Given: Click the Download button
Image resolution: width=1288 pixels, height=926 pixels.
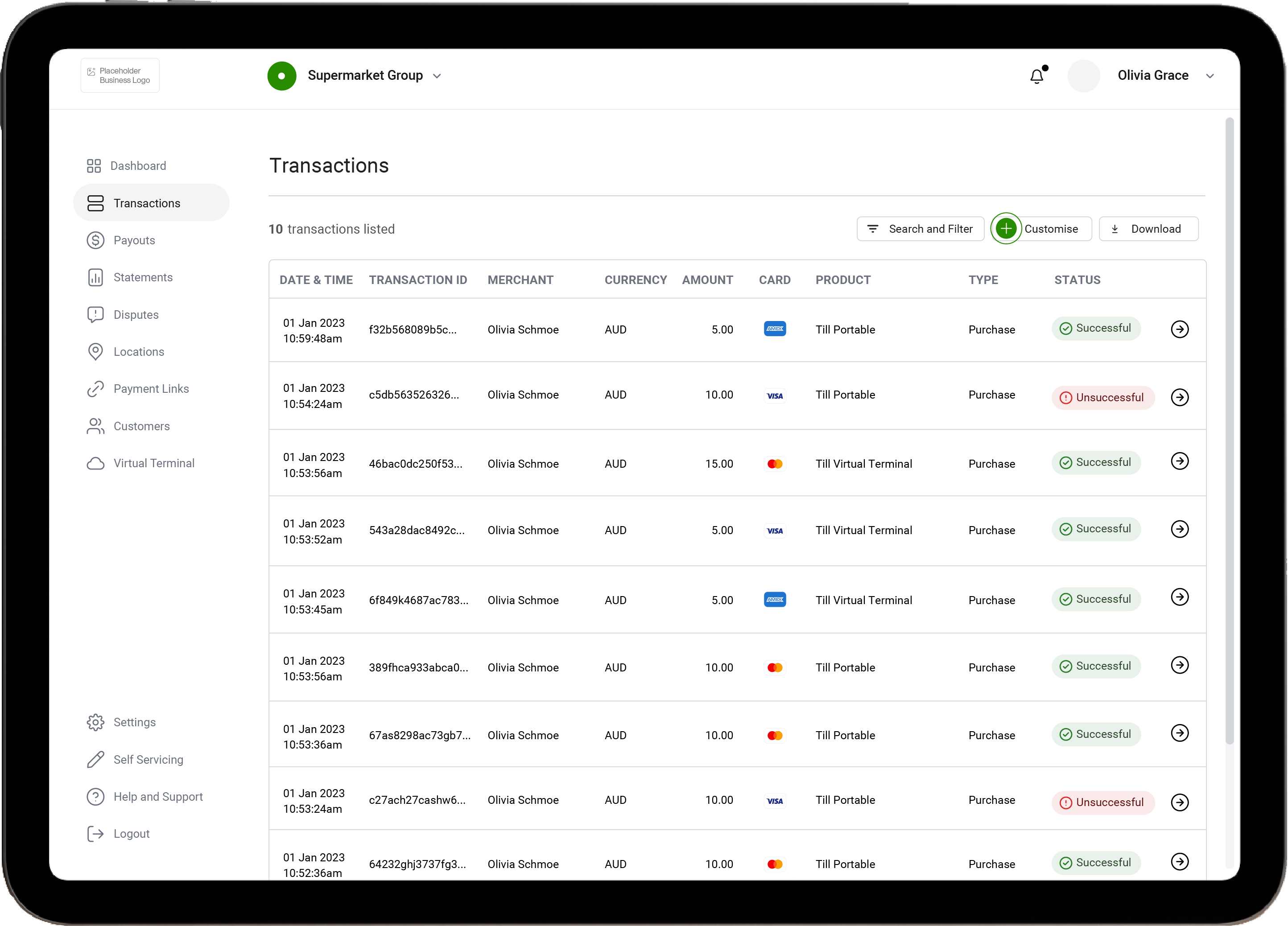Looking at the screenshot, I should pyautogui.click(x=1148, y=229).
